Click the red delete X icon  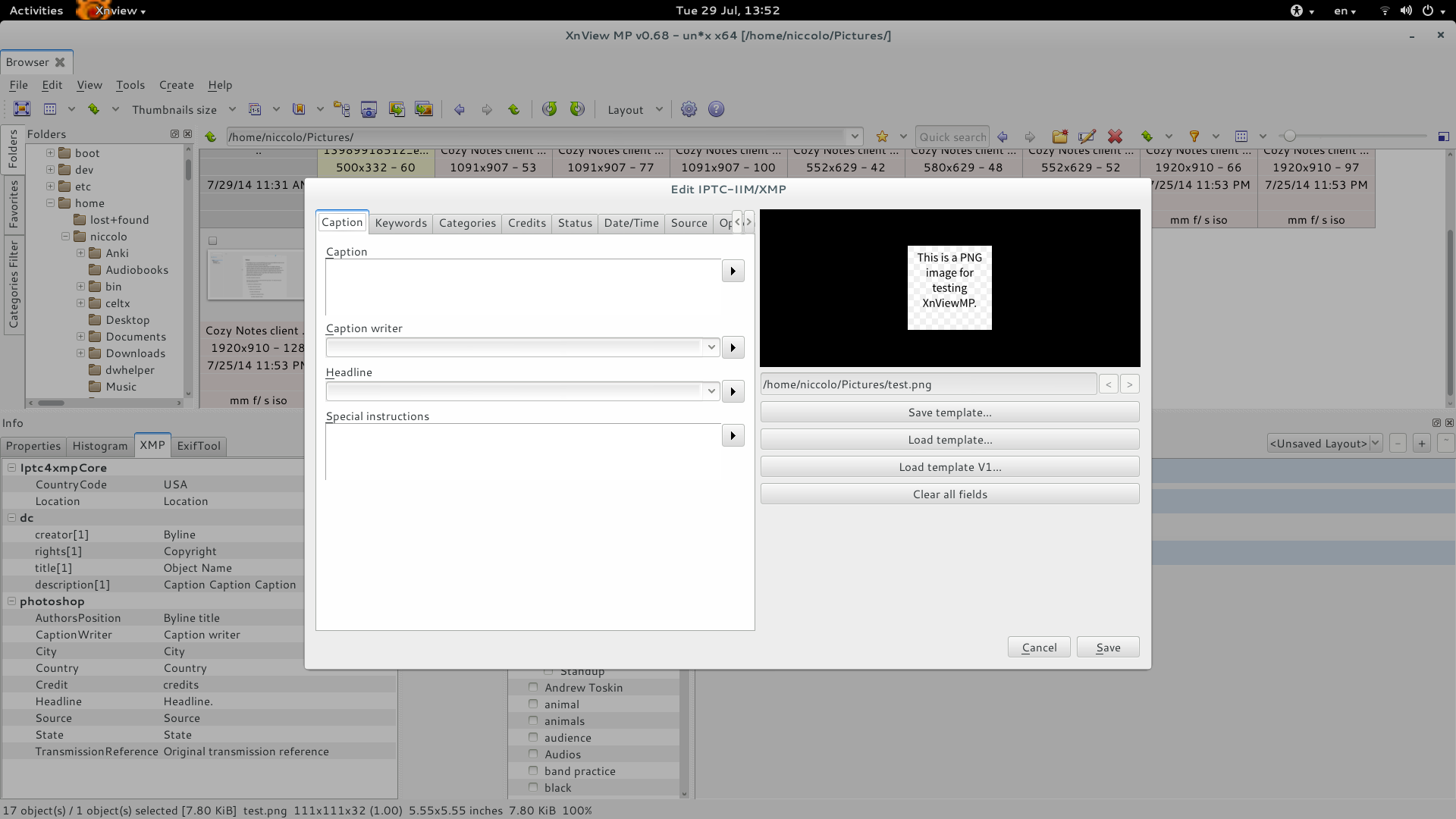[1115, 136]
